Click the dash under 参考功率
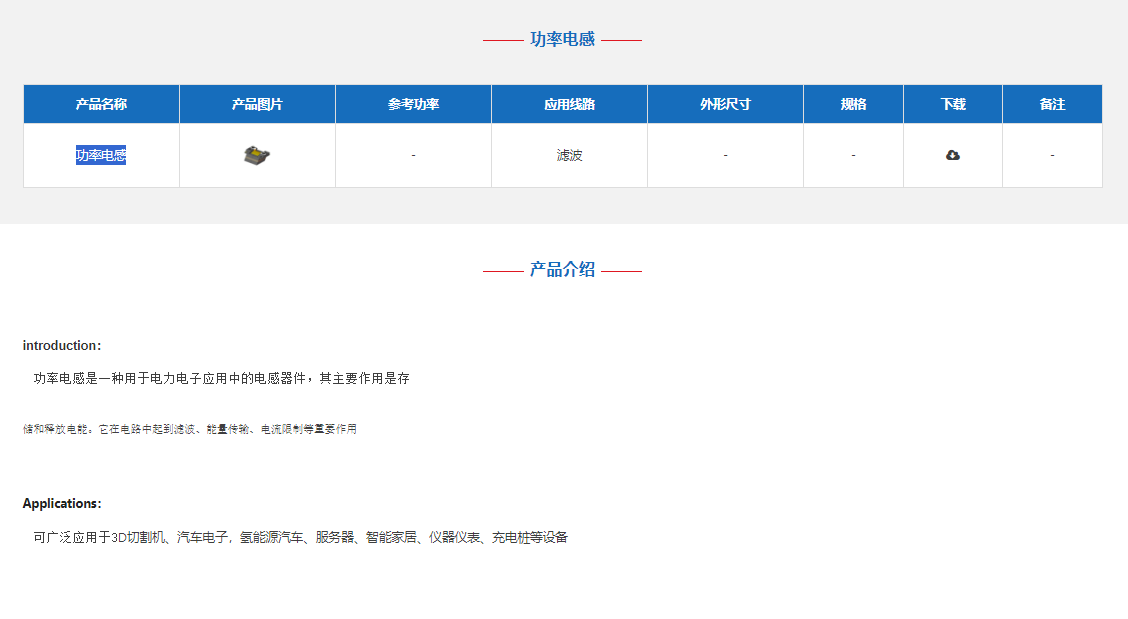Viewport: 1128px width, 619px height. coord(412,155)
